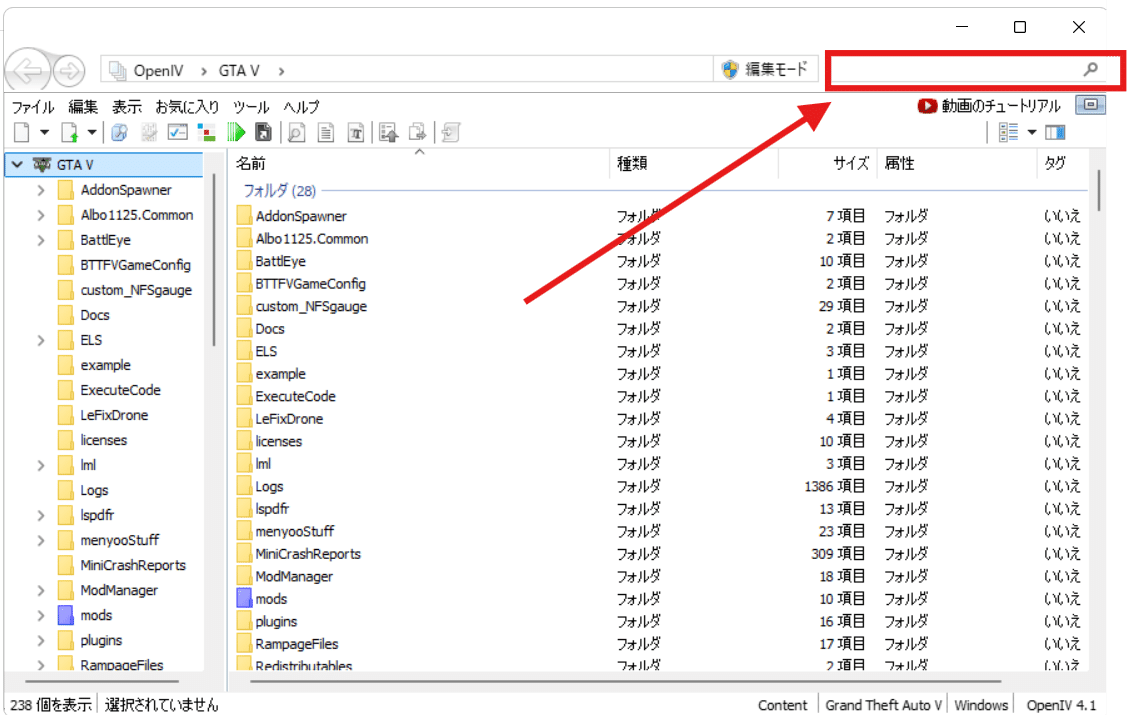Expand ELS in the tree panel
Viewport: 1127px width, 715px height.
[x=41, y=341]
